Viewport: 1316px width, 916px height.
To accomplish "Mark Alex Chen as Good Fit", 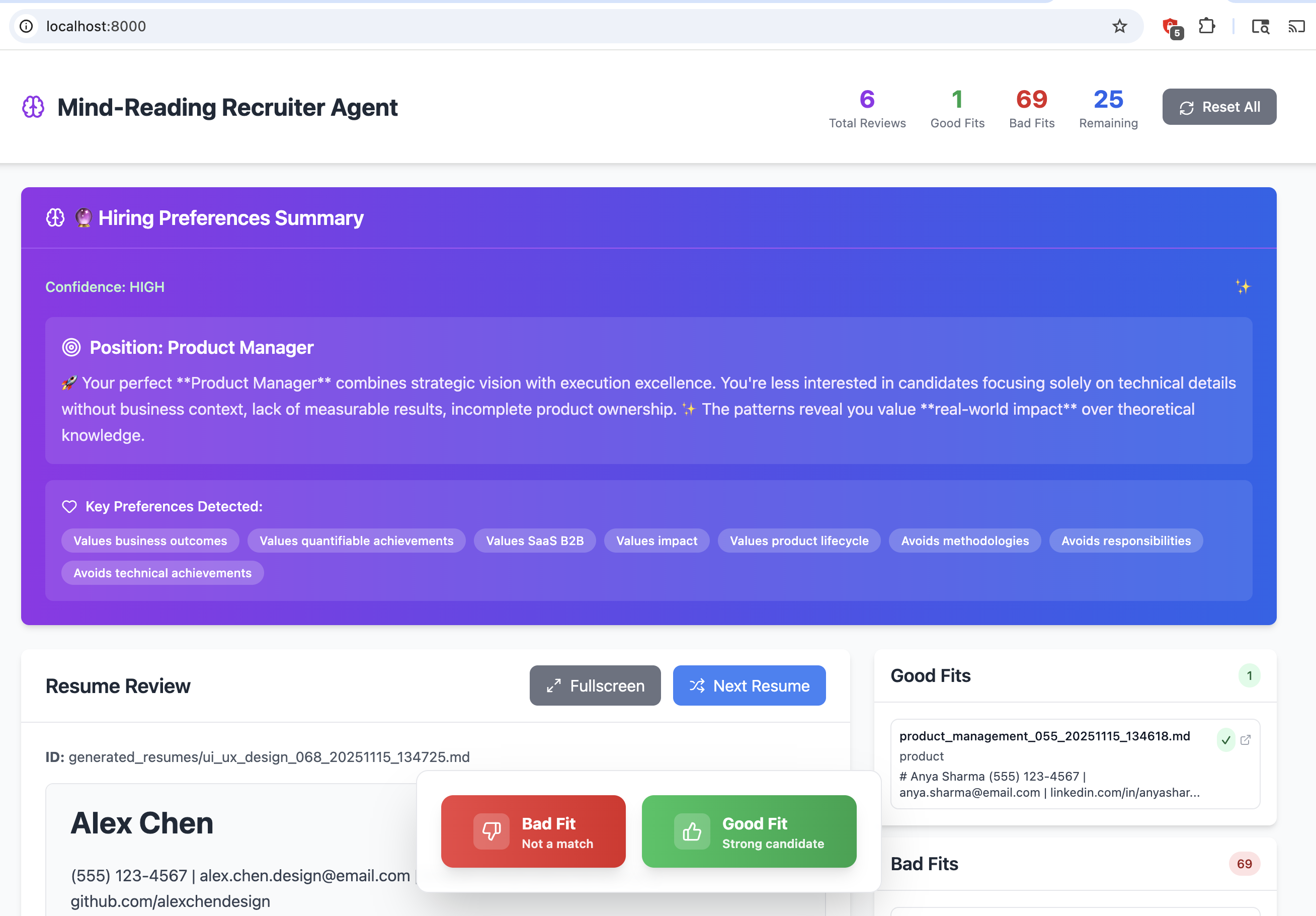I will (748, 831).
